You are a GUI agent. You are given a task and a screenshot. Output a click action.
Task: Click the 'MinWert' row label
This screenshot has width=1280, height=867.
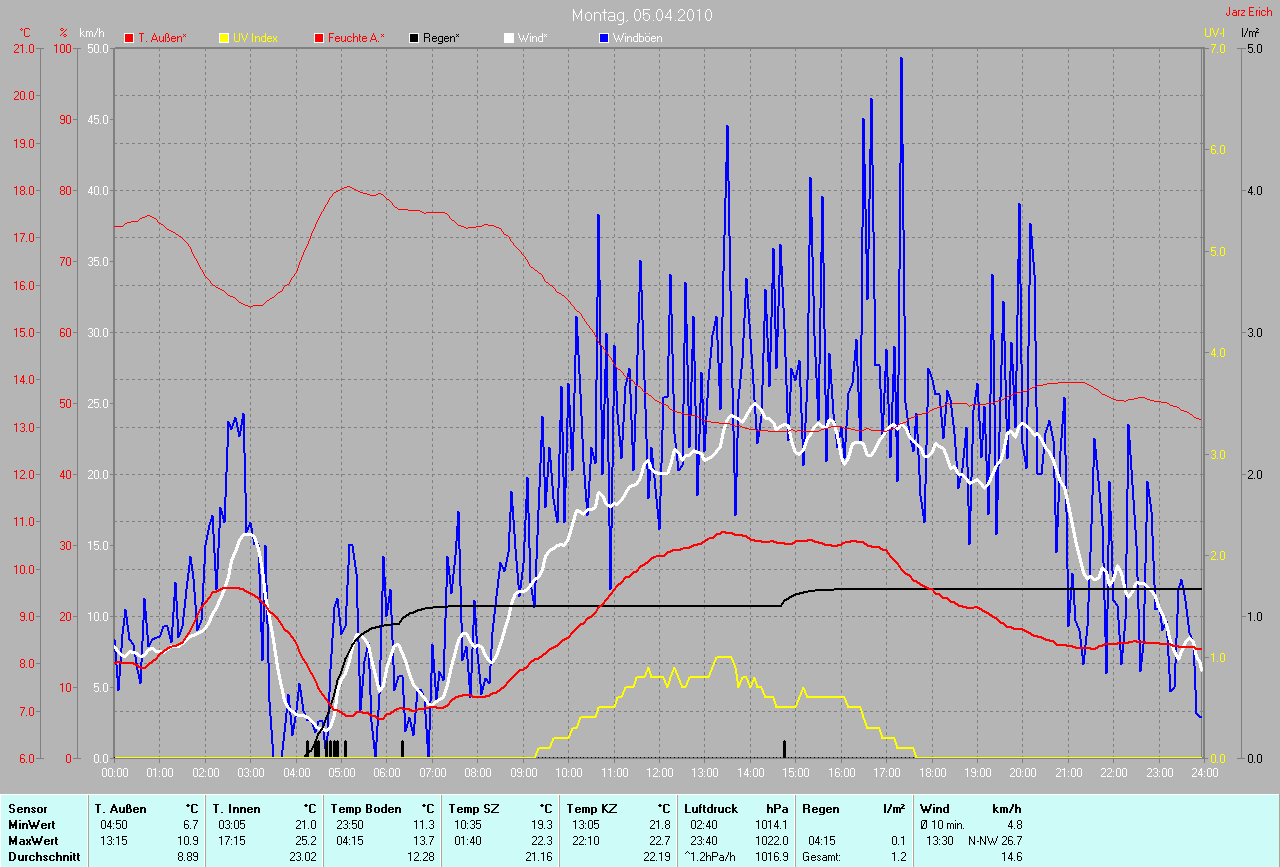(31, 825)
